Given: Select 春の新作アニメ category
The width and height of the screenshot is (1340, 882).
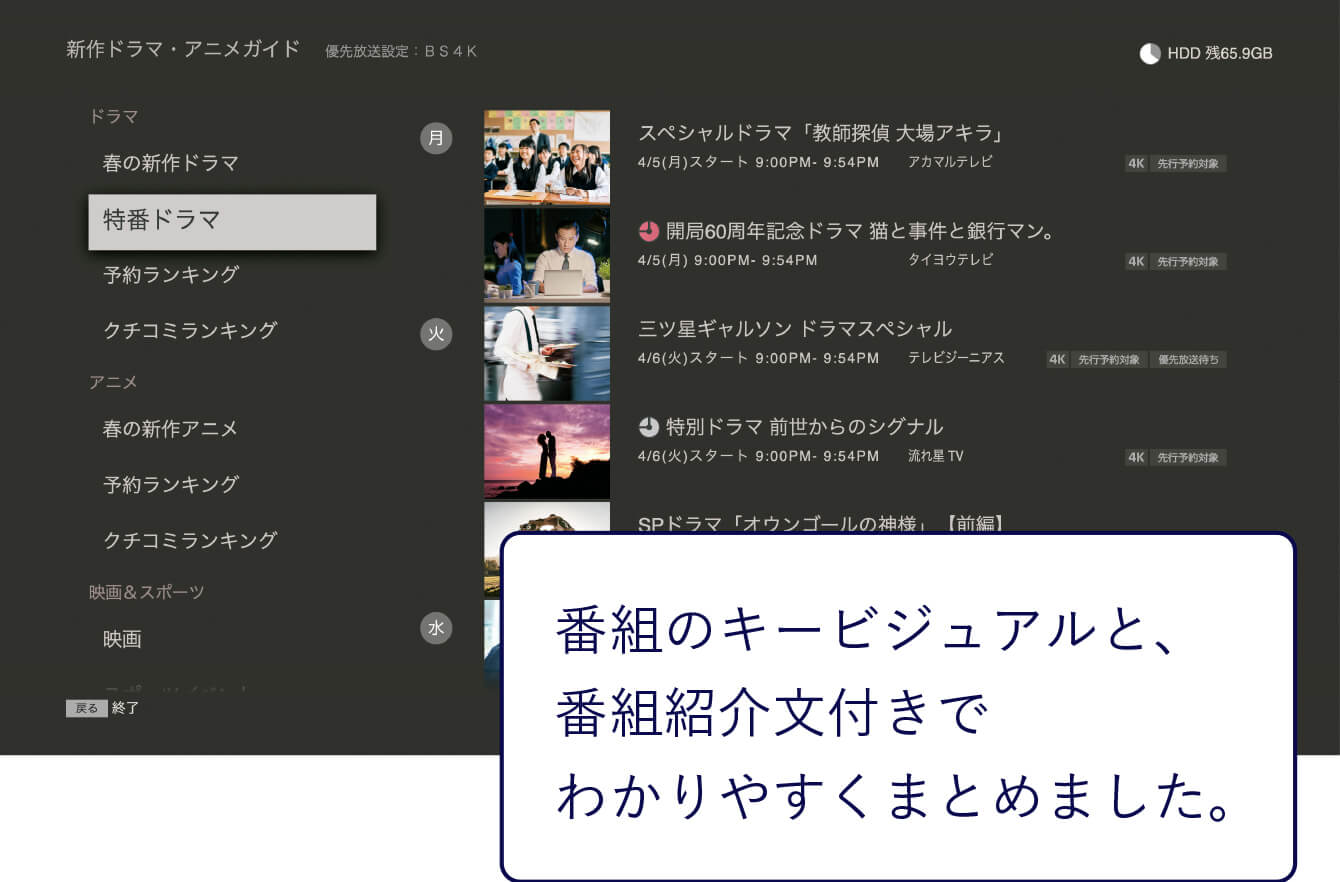Looking at the screenshot, I should tap(171, 429).
